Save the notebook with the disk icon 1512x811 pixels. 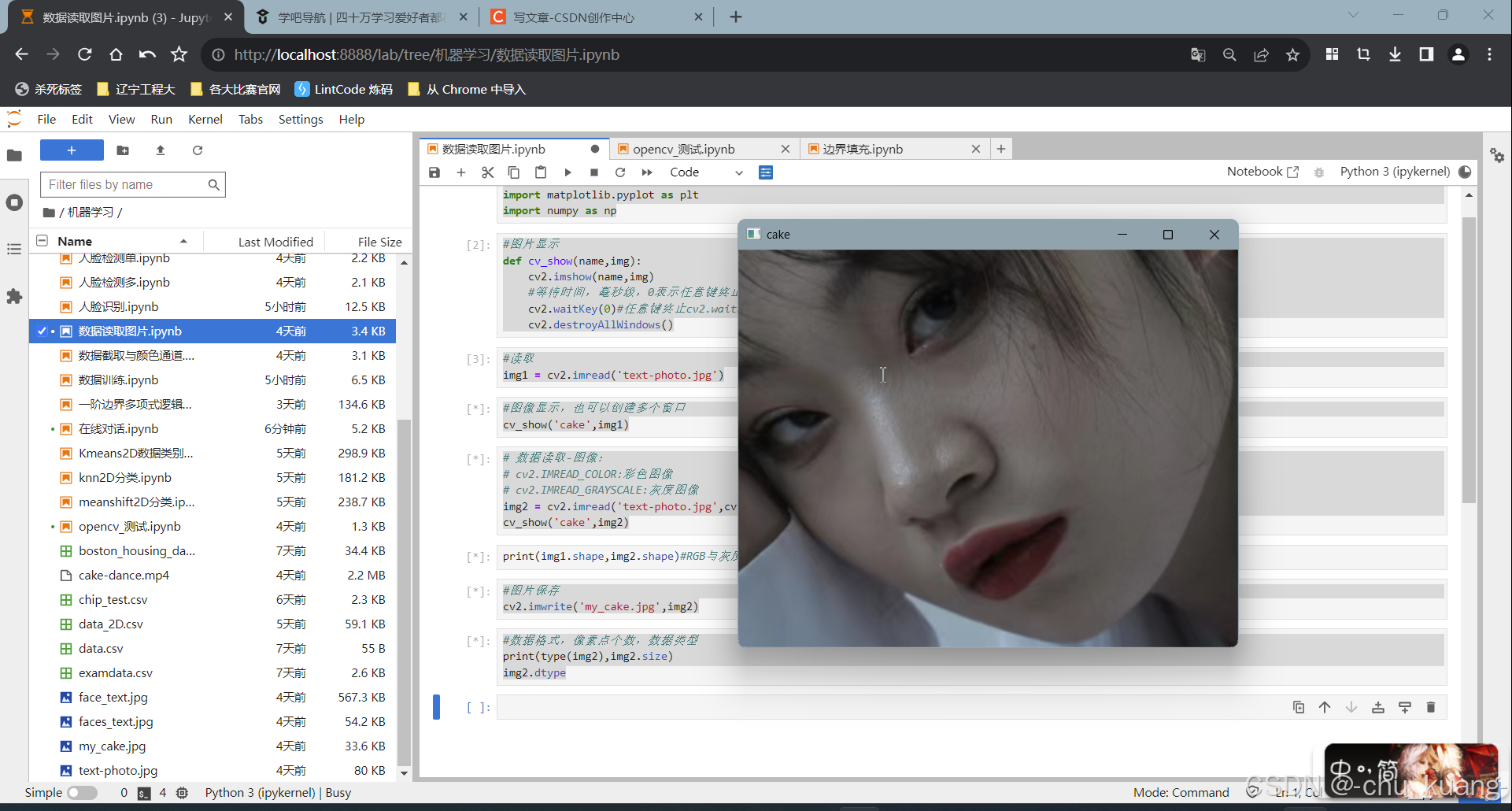tap(434, 172)
